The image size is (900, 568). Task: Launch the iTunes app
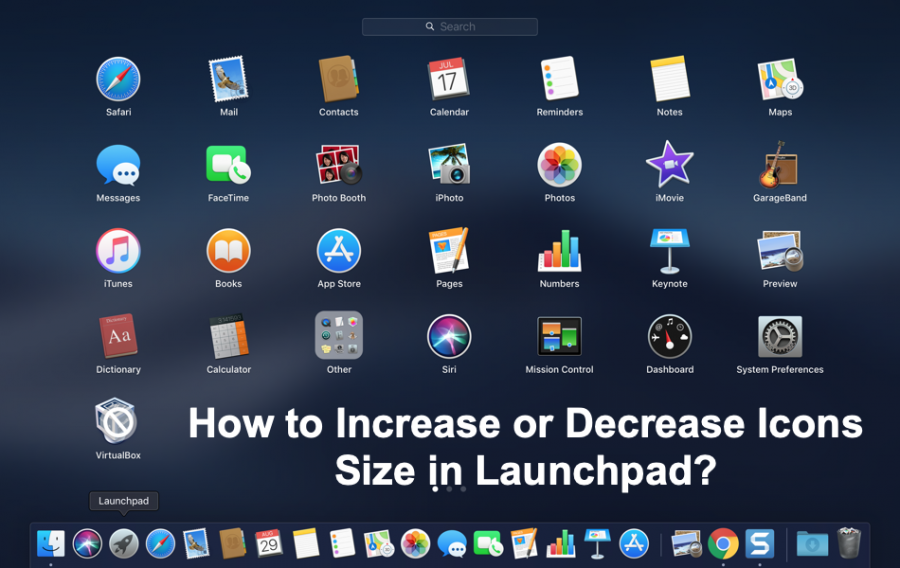118,251
